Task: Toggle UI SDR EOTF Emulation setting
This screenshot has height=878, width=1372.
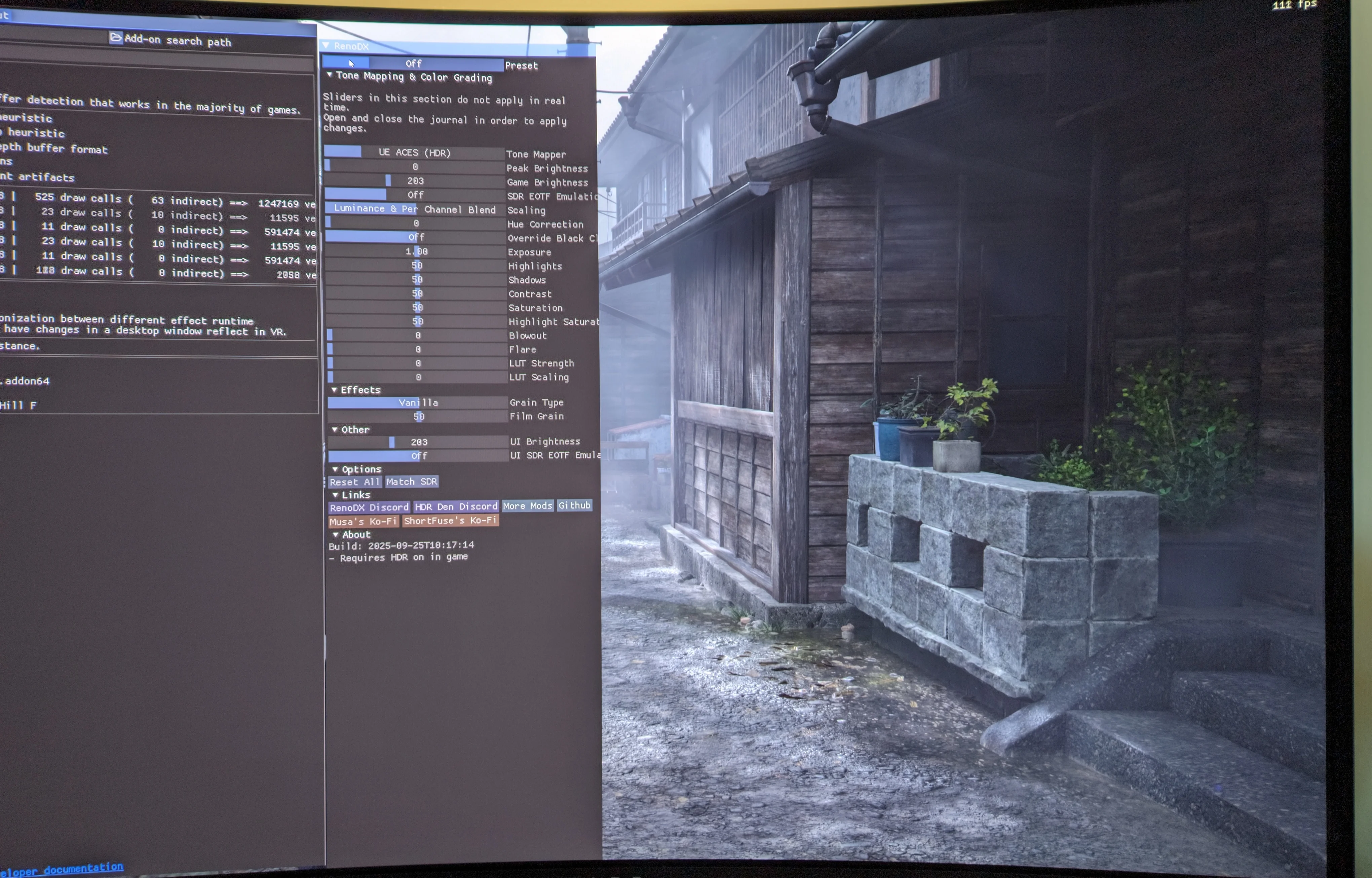Action: [419, 455]
